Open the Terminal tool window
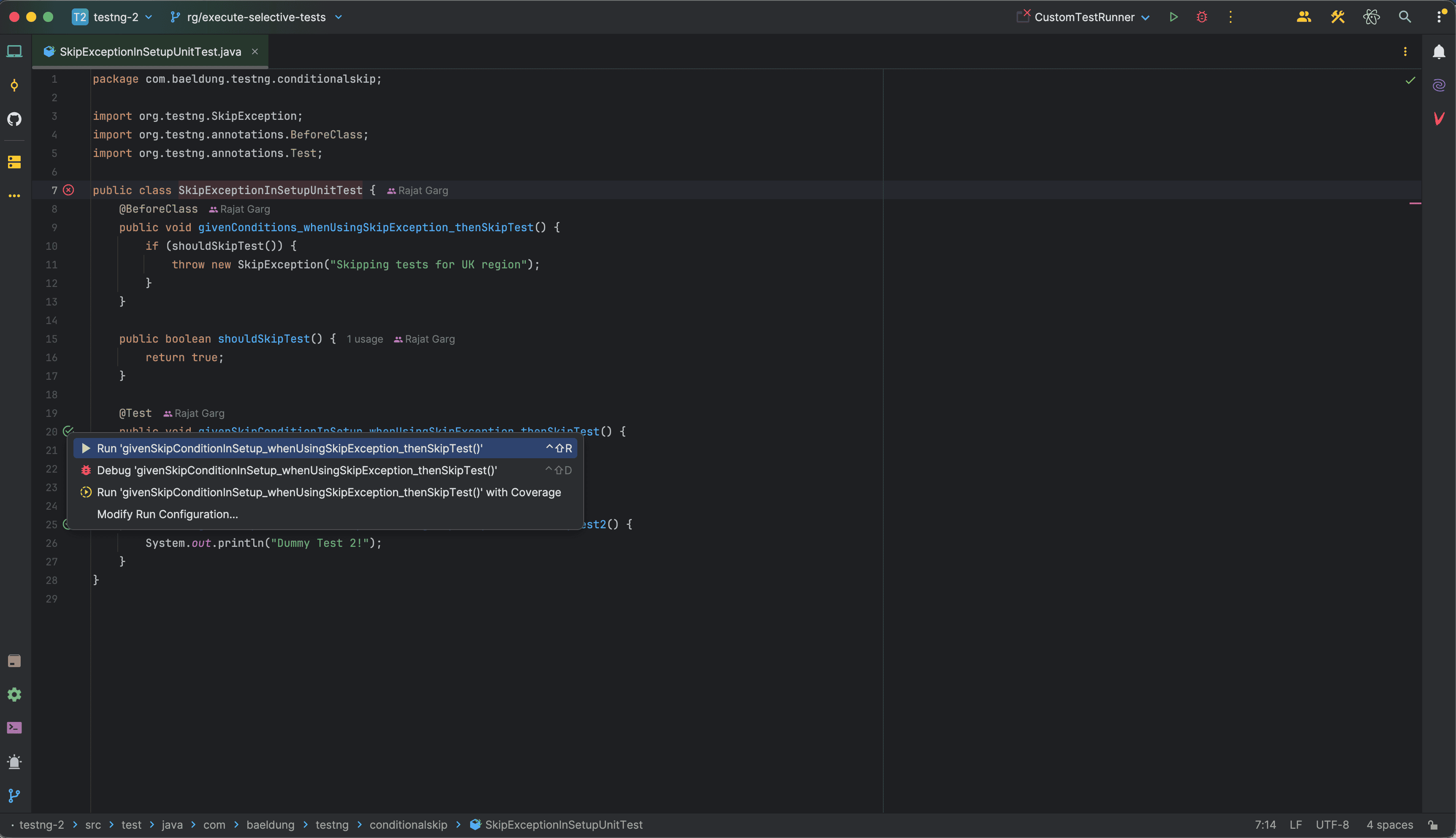1456x838 pixels. click(14, 728)
